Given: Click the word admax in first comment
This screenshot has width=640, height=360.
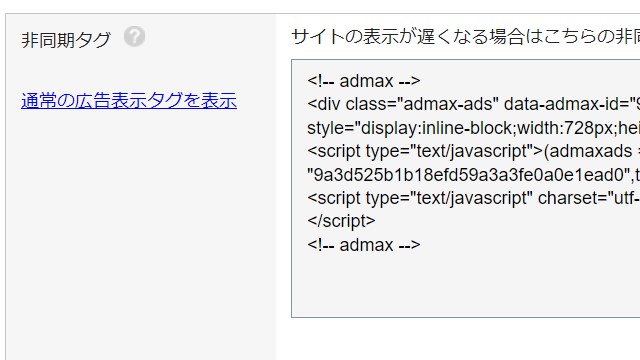Looking at the screenshot, I should click(x=366, y=81).
